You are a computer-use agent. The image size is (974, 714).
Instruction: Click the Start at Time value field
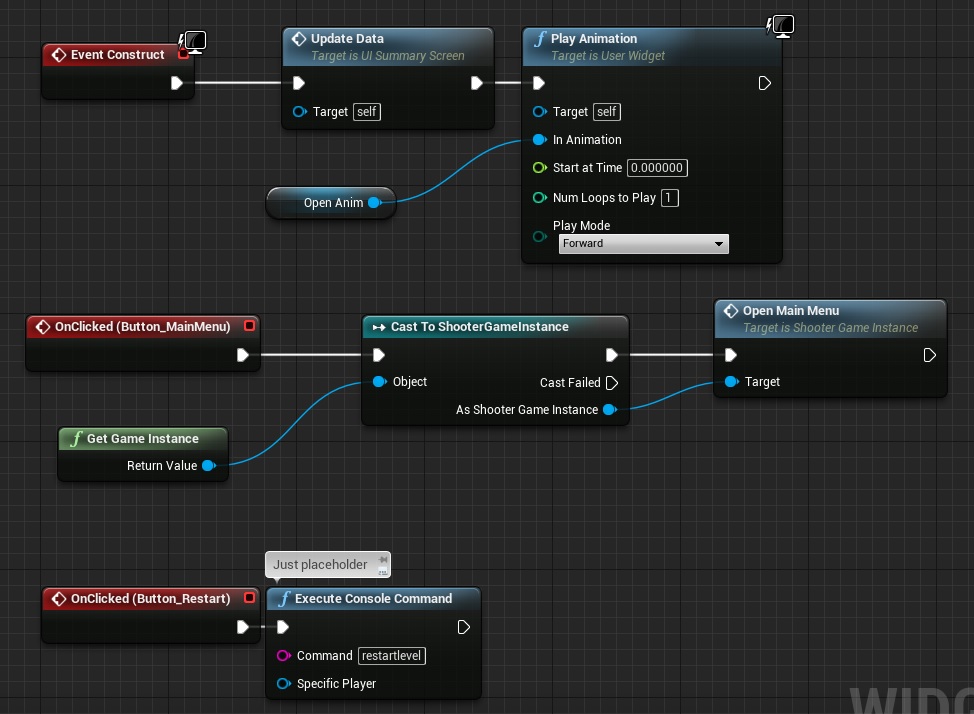click(657, 168)
